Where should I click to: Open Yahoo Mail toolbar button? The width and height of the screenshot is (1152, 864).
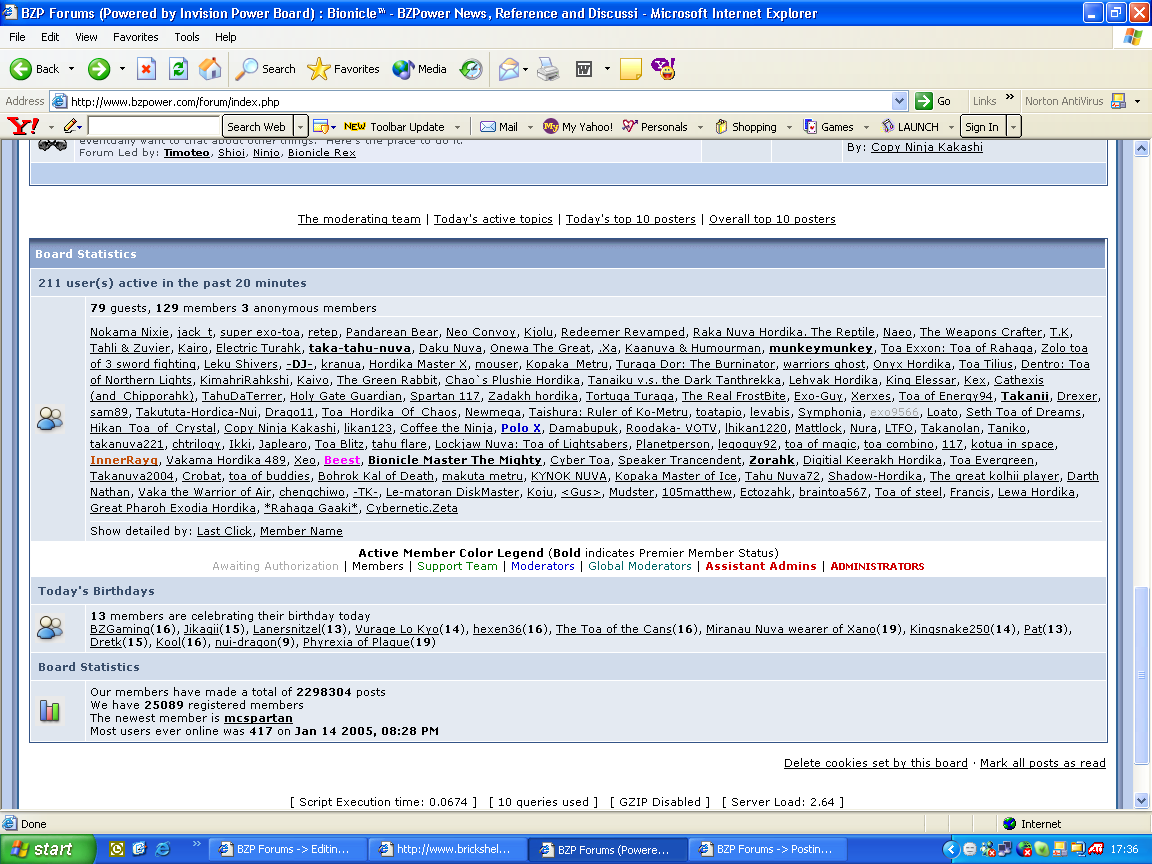tap(499, 126)
